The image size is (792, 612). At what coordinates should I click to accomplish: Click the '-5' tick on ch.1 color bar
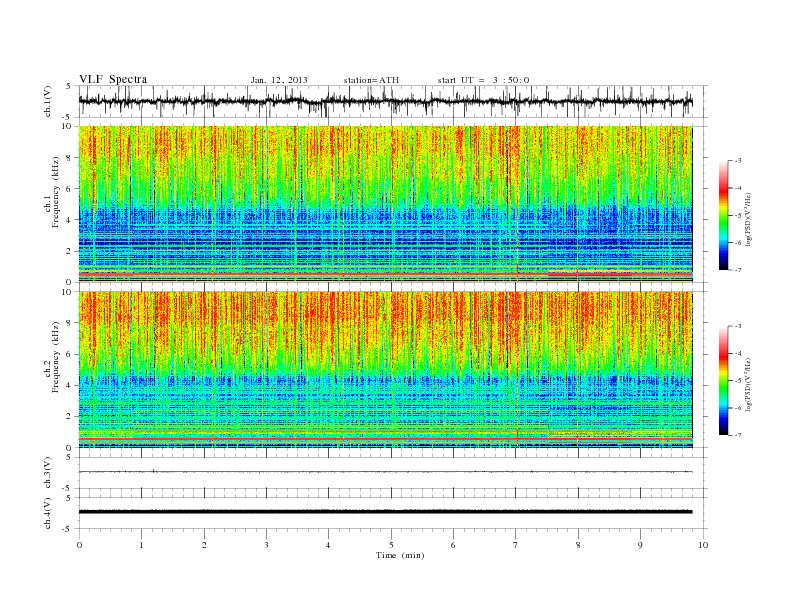[x=737, y=215]
